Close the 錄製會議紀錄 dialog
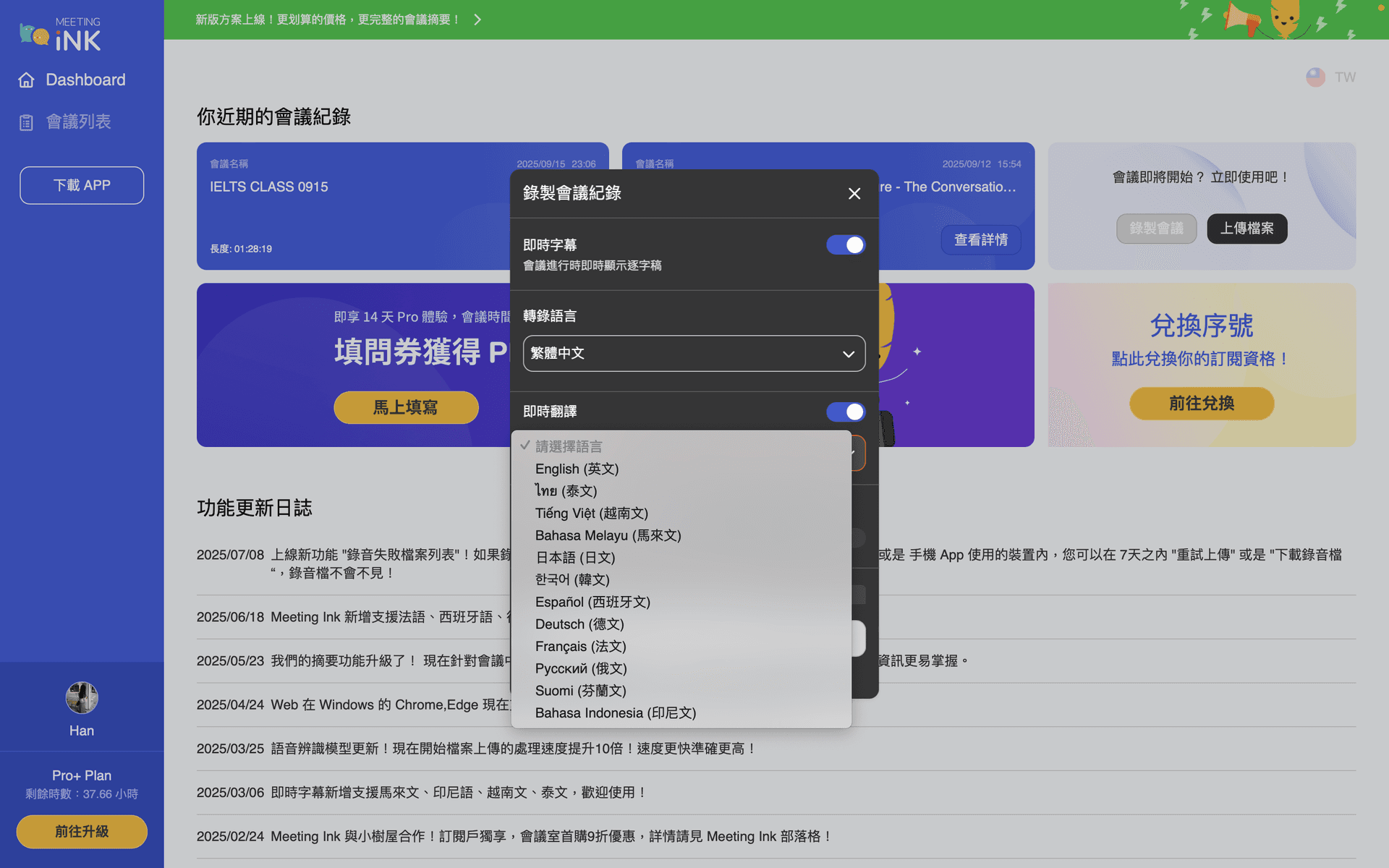The image size is (1389, 868). [x=854, y=193]
